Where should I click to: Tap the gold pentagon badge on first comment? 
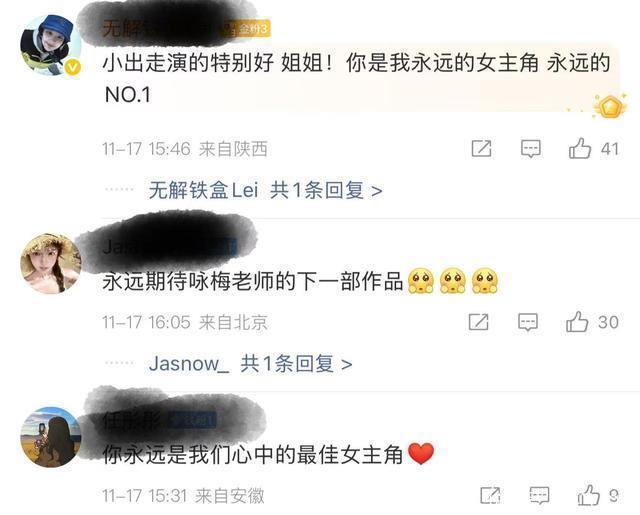(610, 107)
